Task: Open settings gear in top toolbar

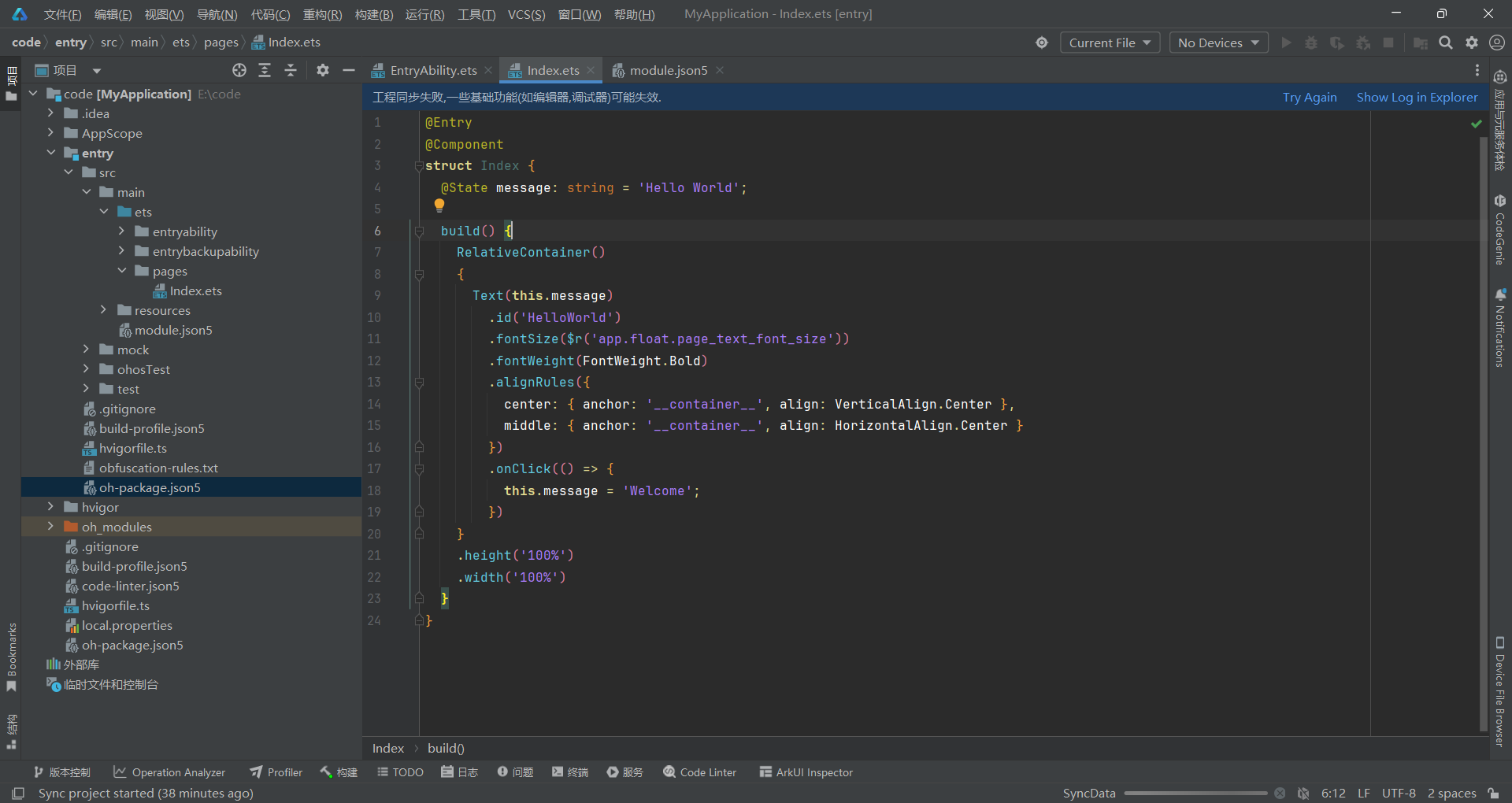Action: (1472, 43)
